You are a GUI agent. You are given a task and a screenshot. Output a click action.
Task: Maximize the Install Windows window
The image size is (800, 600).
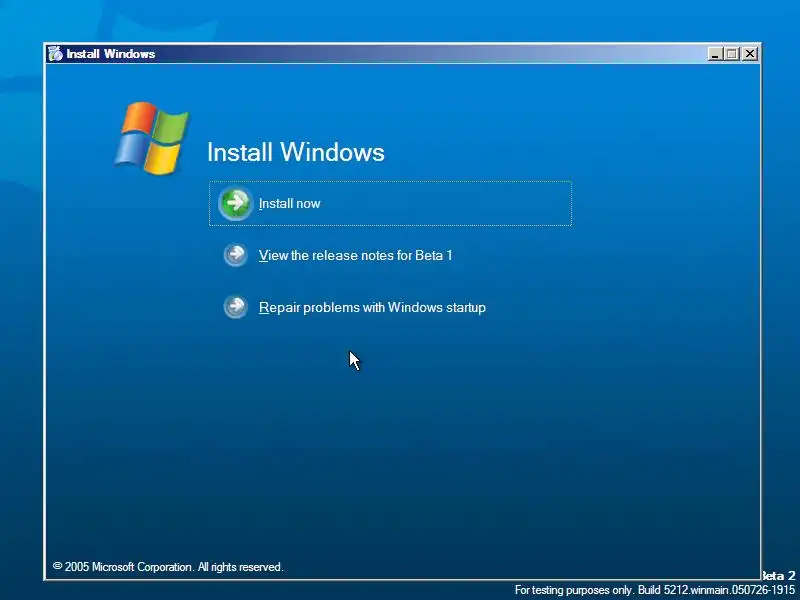pos(732,54)
